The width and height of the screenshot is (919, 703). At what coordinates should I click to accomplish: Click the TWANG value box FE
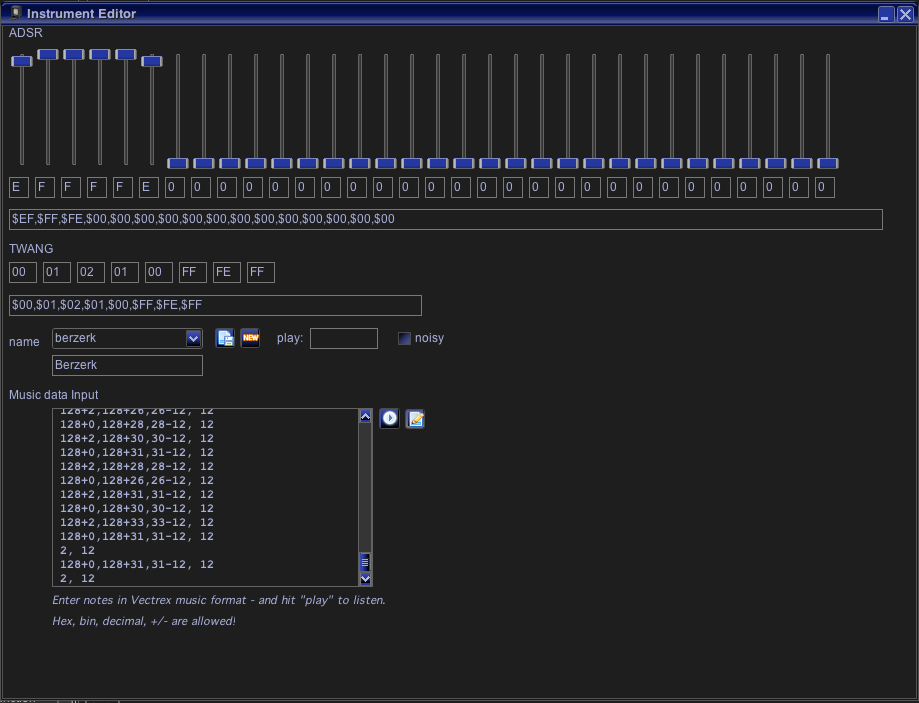point(226,272)
